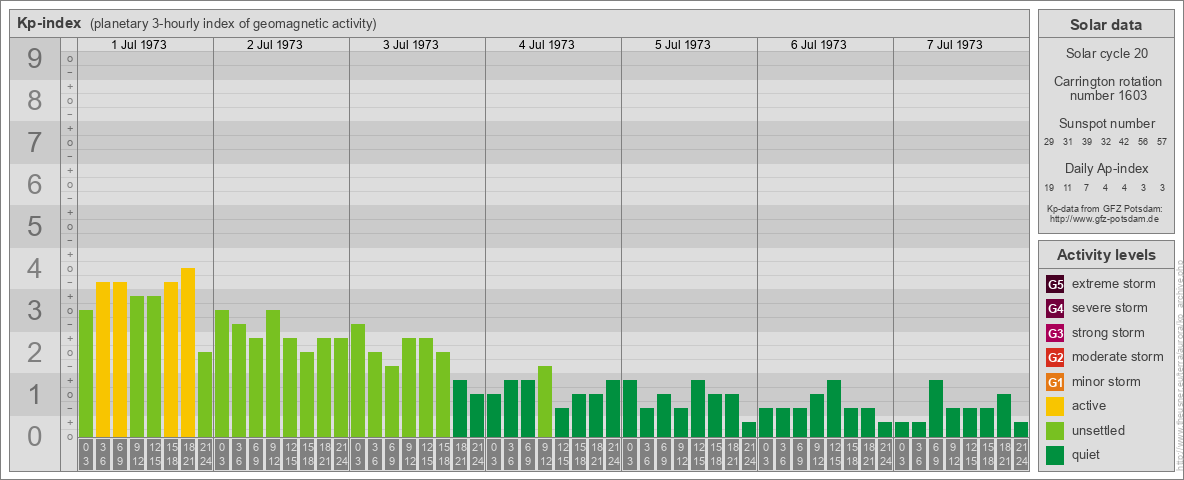
Task: Click Ap-index value 19
Action: click(x=1049, y=187)
